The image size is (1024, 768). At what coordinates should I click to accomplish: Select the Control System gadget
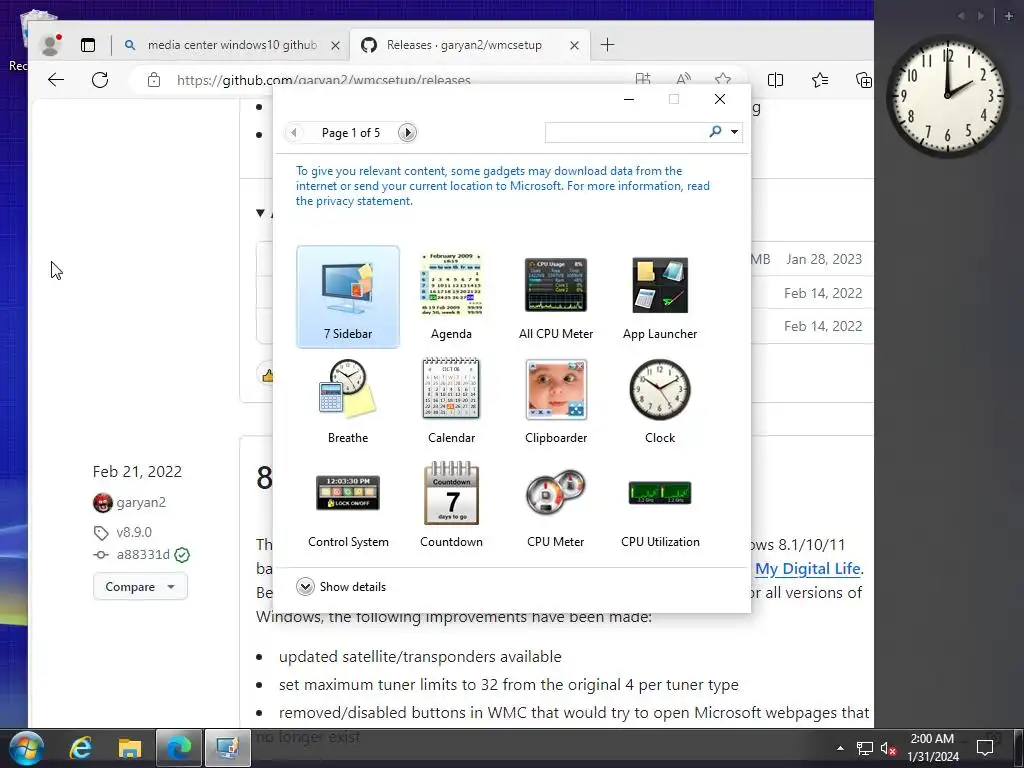[x=348, y=505]
